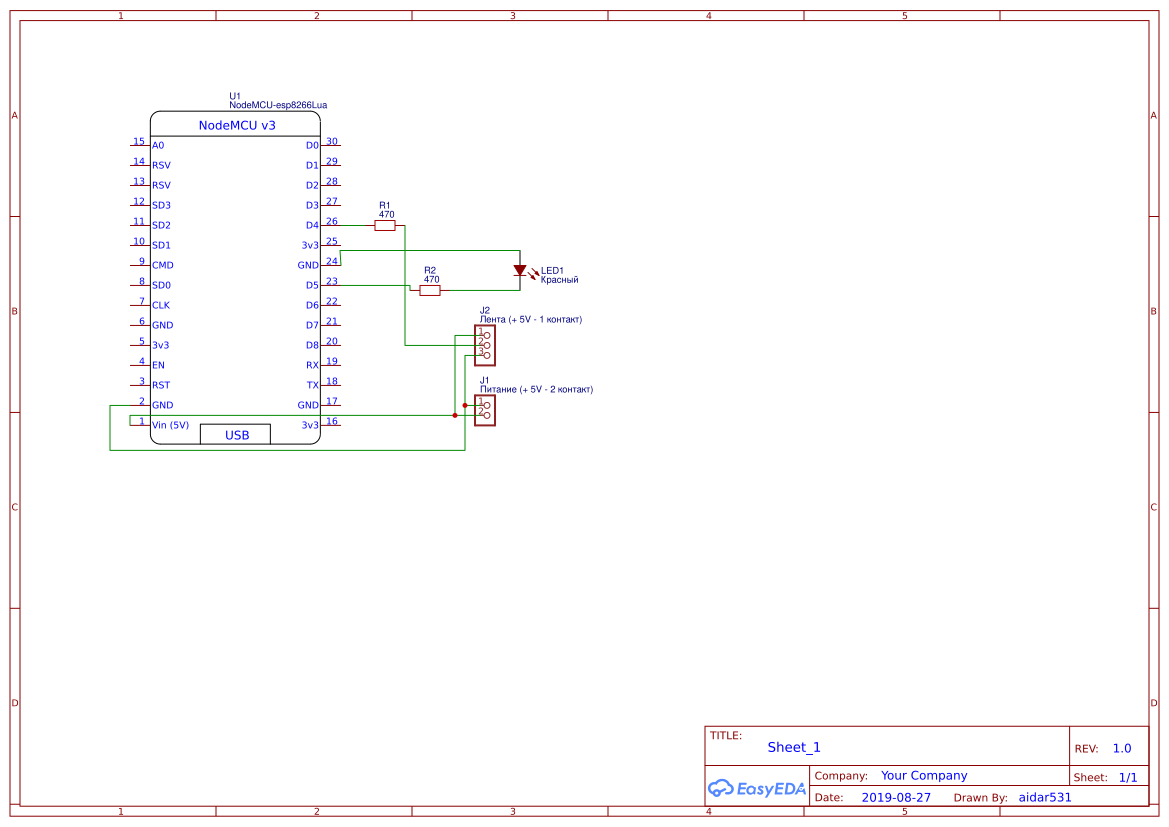1169x827 pixels.
Task: Select pin label SD3
Action: (161, 205)
